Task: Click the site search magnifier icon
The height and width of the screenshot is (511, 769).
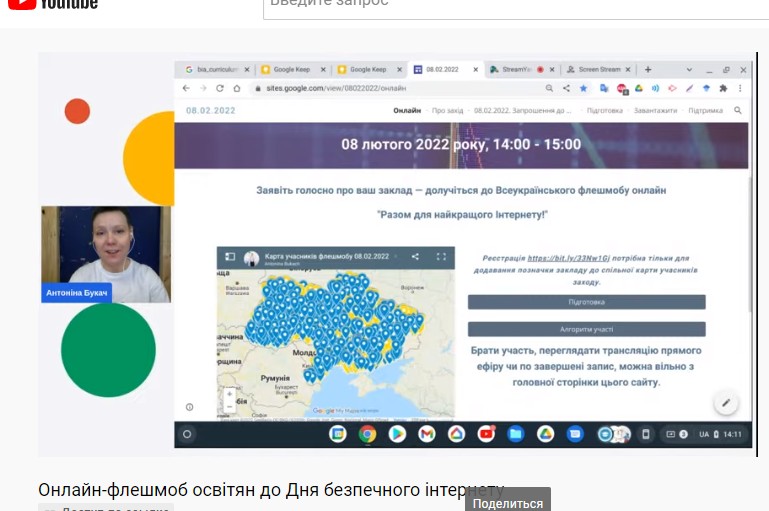Action: click(x=738, y=111)
